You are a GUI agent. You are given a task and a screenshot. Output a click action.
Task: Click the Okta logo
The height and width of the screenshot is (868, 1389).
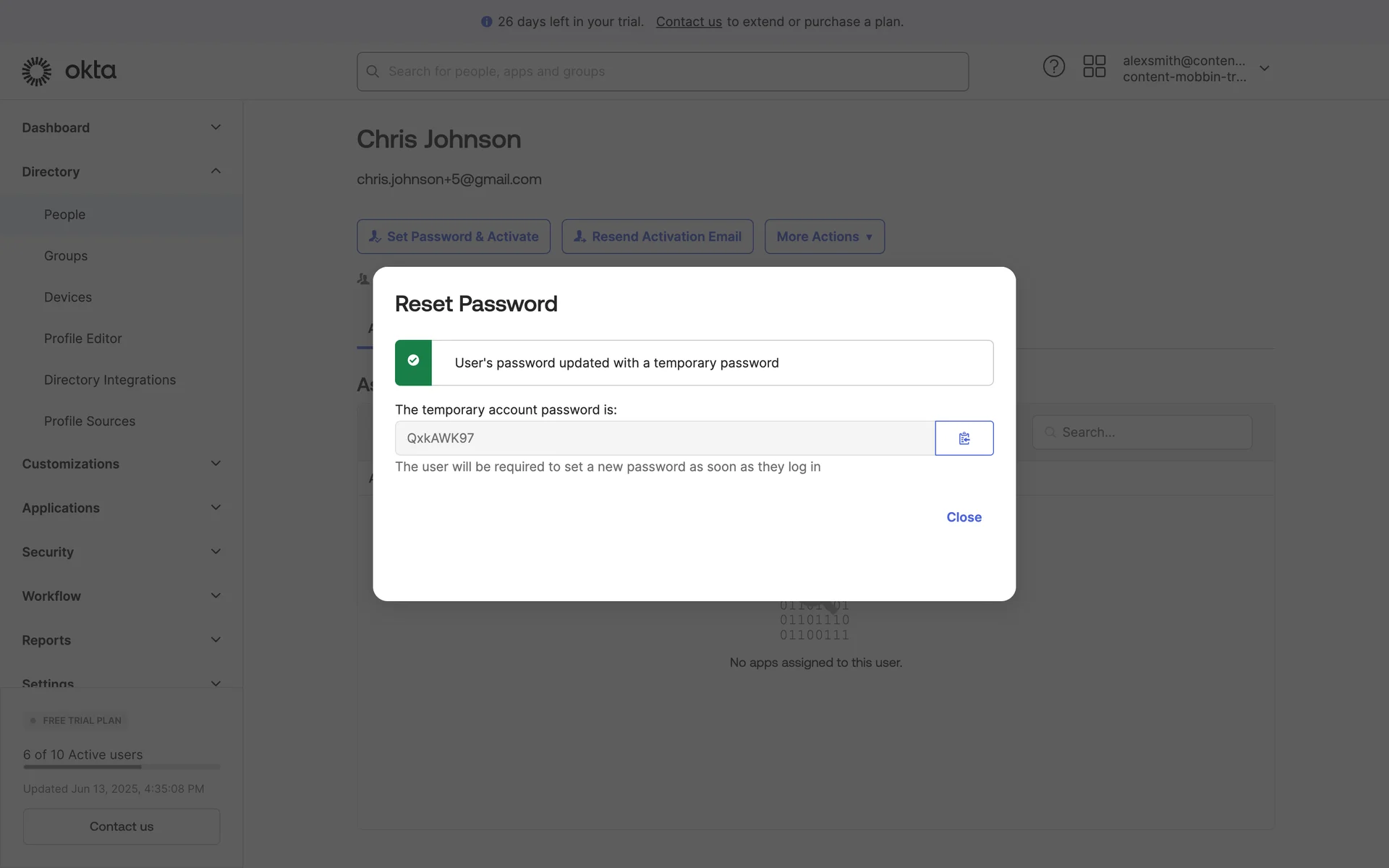tap(69, 71)
